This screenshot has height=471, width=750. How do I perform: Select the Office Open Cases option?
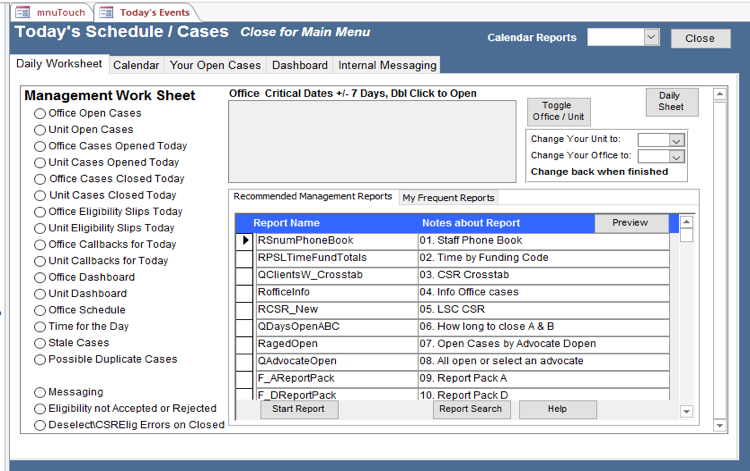click(40, 113)
